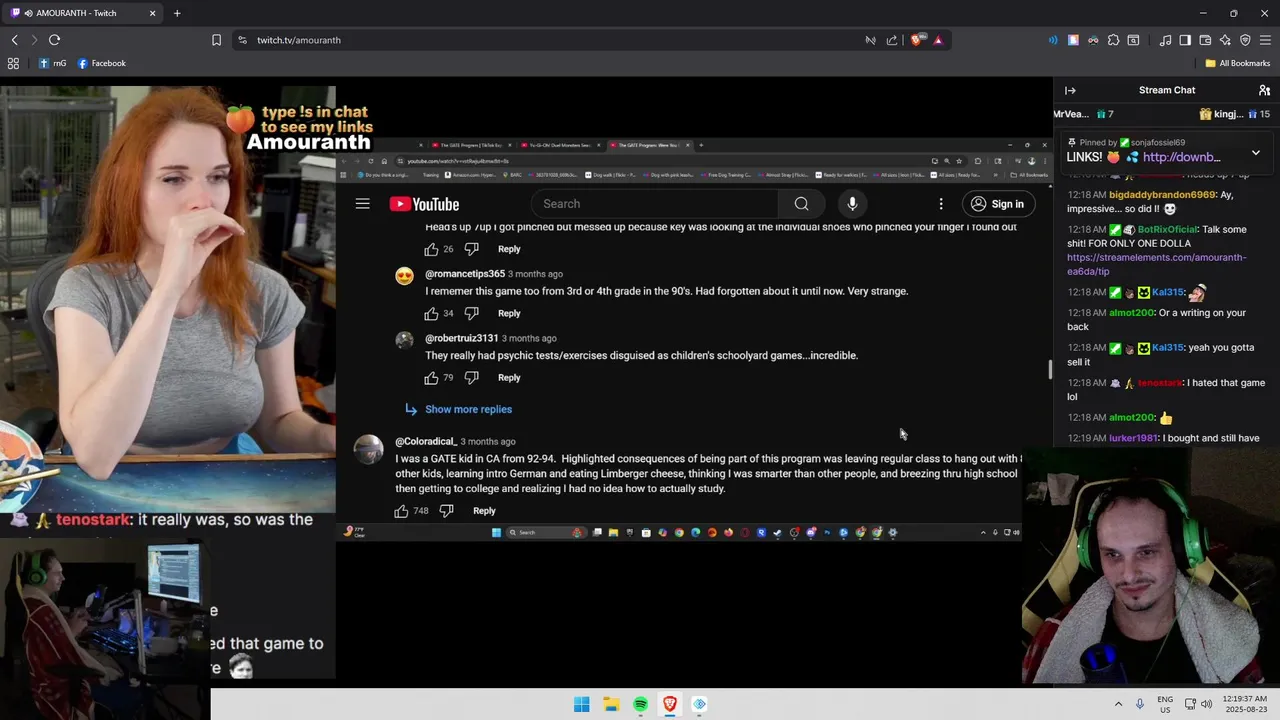The width and height of the screenshot is (1280, 720).
Task: Like @Coloradical_'s comment with 748 likes
Action: coord(401,511)
